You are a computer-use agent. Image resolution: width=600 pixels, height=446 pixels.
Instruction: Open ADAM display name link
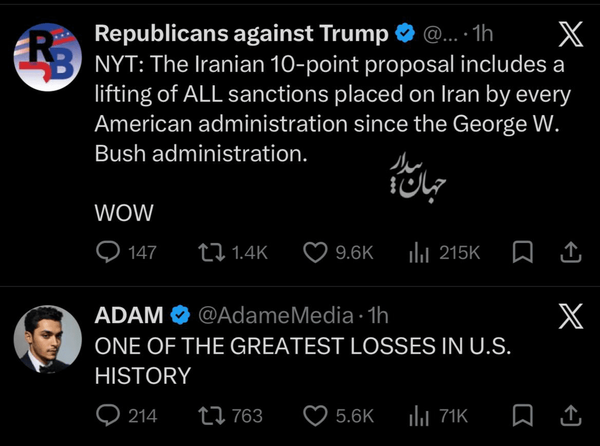point(129,316)
